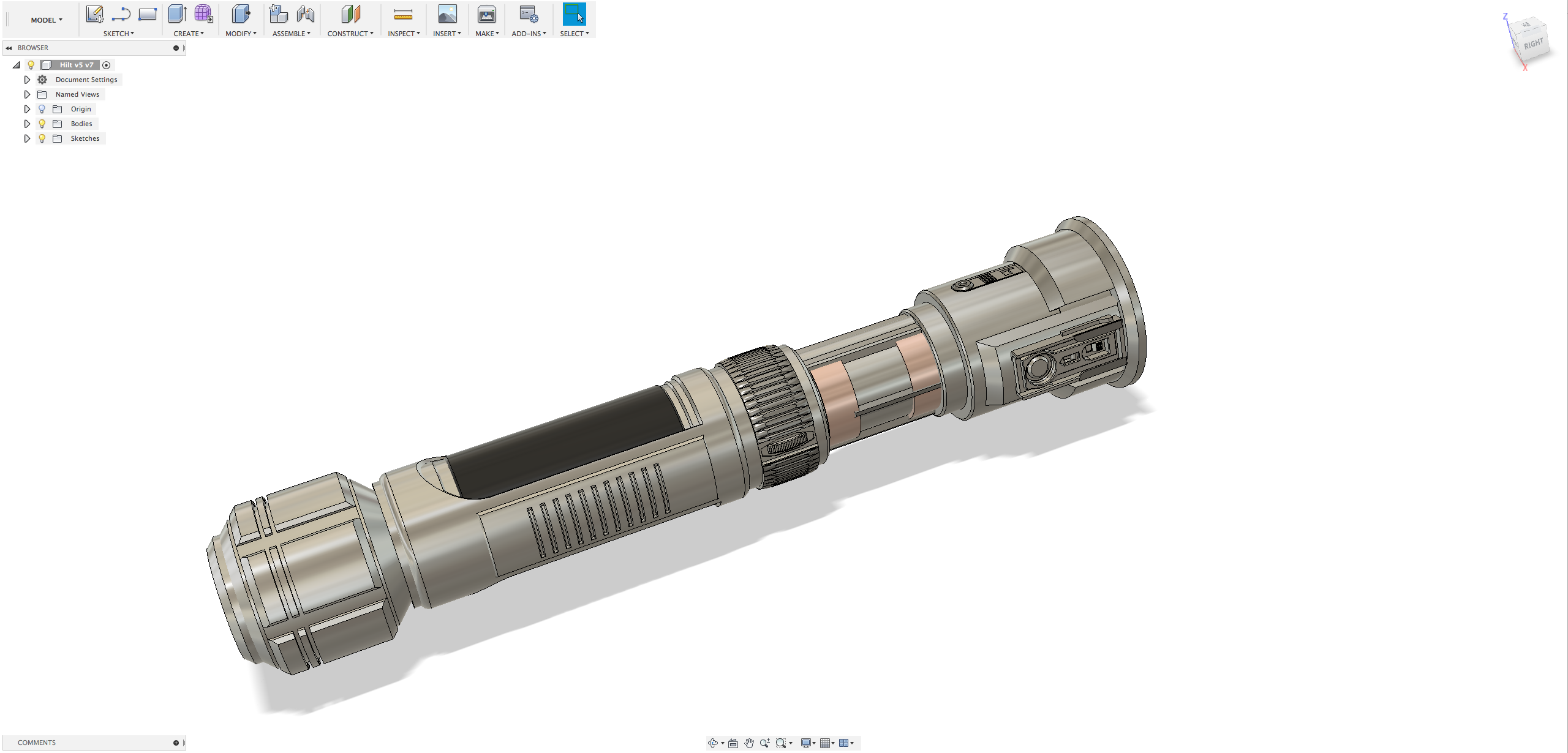The width and height of the screenshot is (1568, 753).
Task: Hide the Sketches folder via bulb
Action: point(42,138)
